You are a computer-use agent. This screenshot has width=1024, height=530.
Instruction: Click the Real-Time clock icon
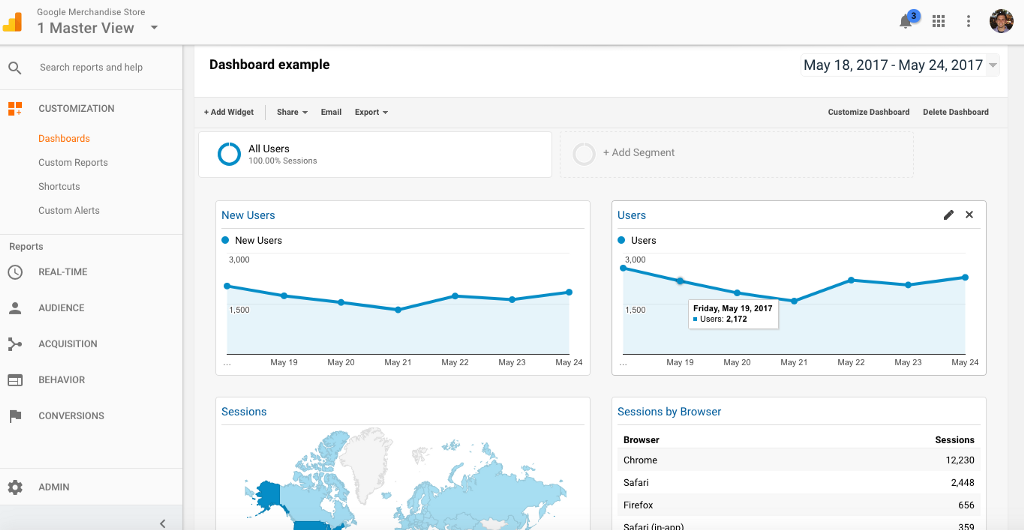(15, 272)
